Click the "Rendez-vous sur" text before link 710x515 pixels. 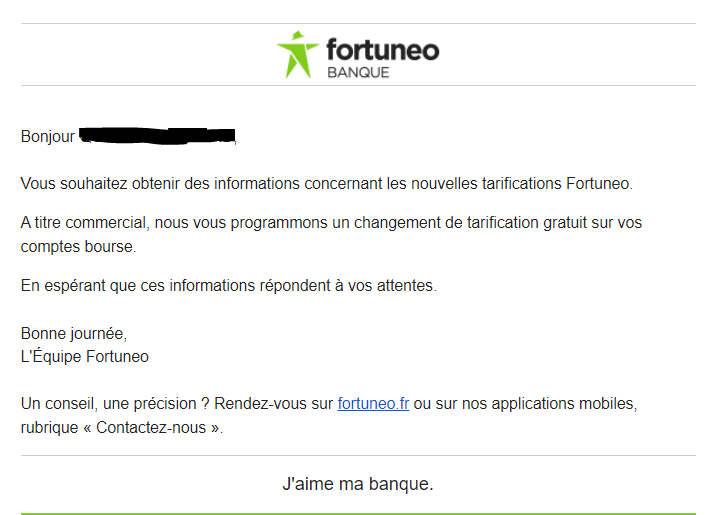[x=273, y=403]
